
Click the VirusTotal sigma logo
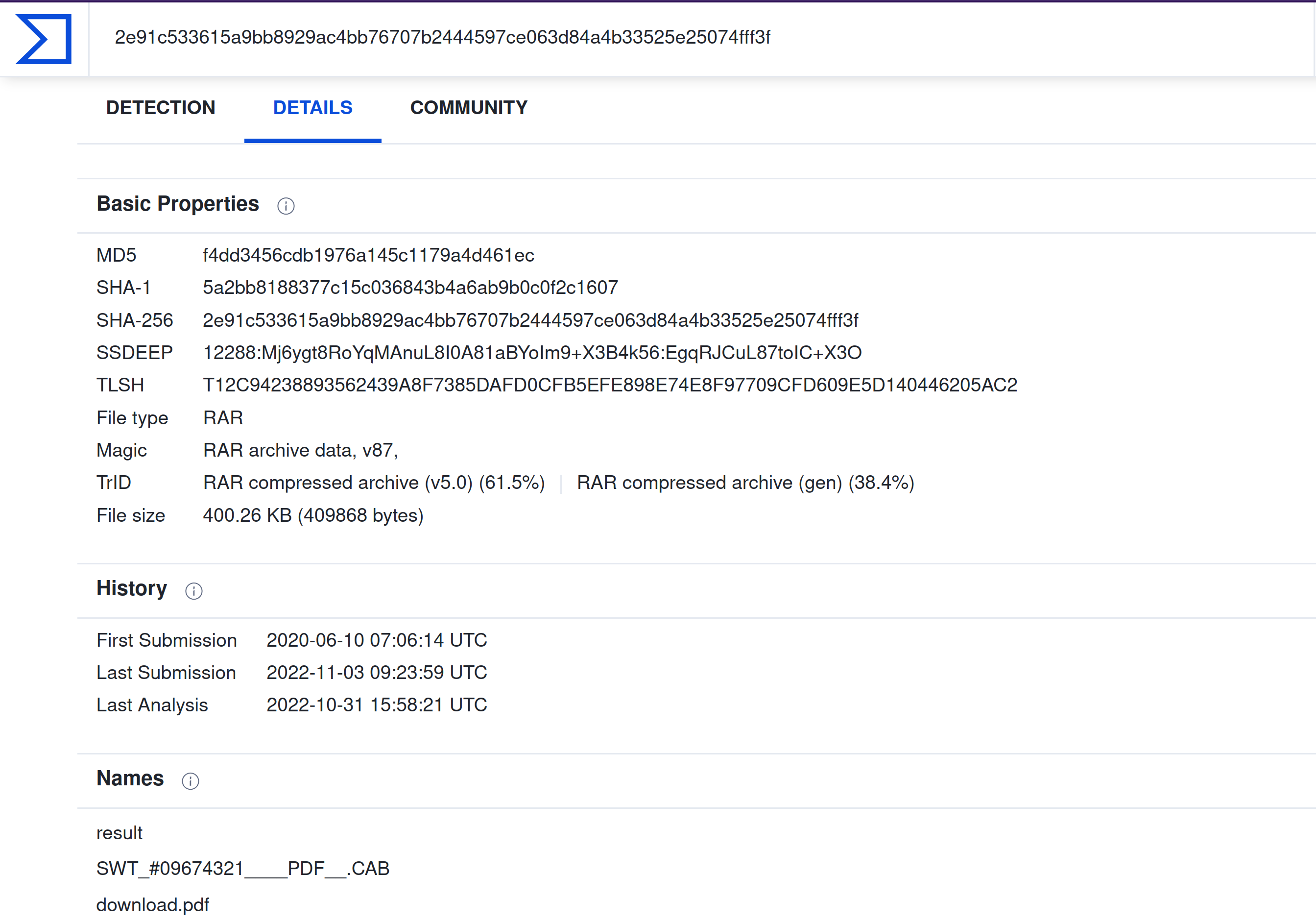coord(44,39)
